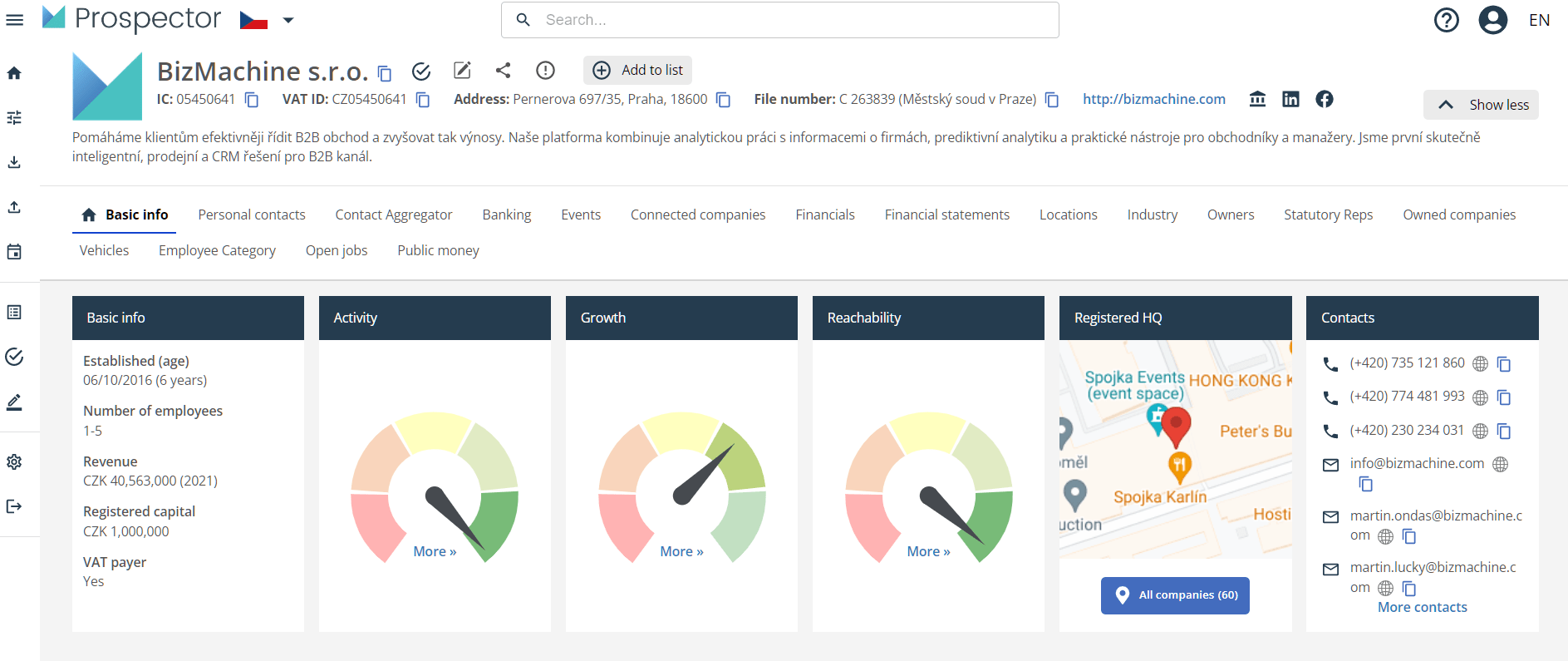Open the company LinkedIn page
The image size is (1568, 661).
(x=1290, y=99)
